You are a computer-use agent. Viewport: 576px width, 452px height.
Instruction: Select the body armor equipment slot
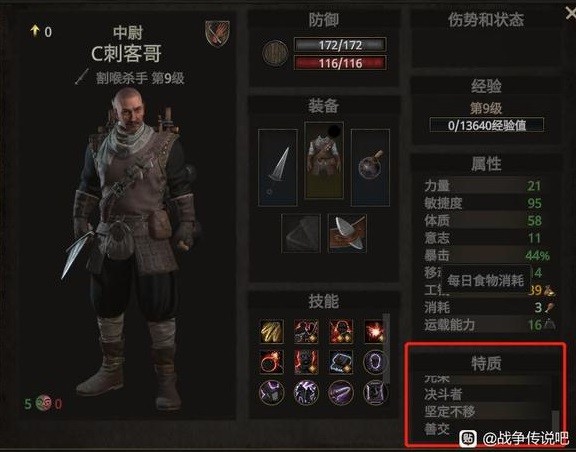[324, 161]
